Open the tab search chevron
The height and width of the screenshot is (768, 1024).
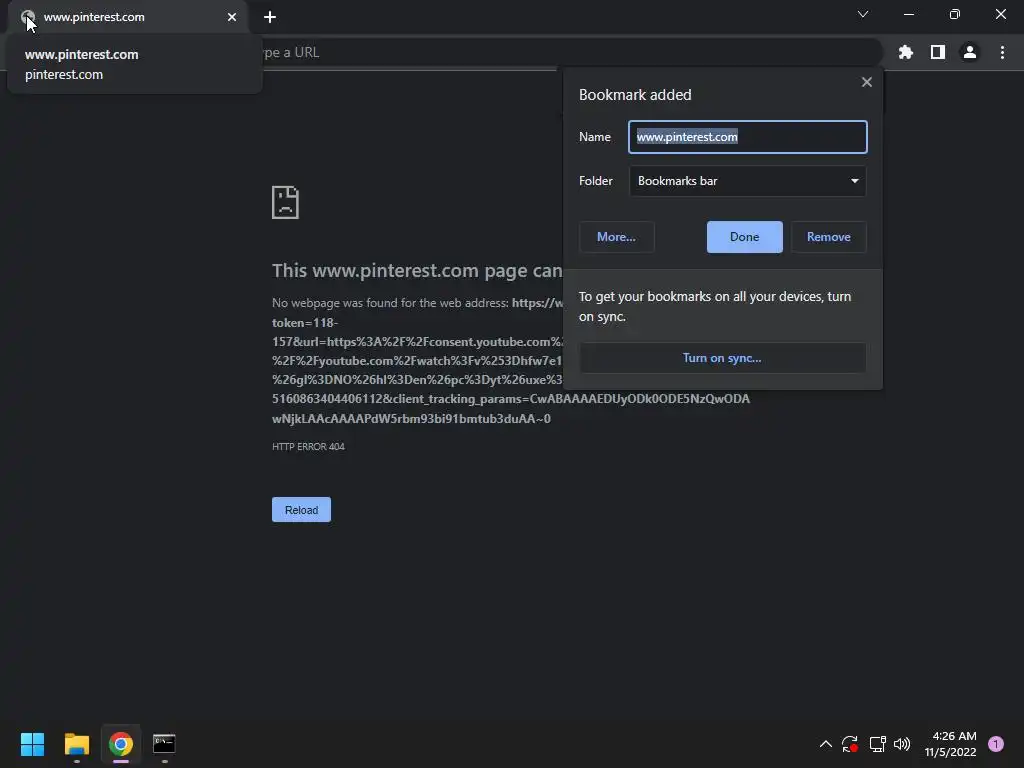(x=863, y=14)
